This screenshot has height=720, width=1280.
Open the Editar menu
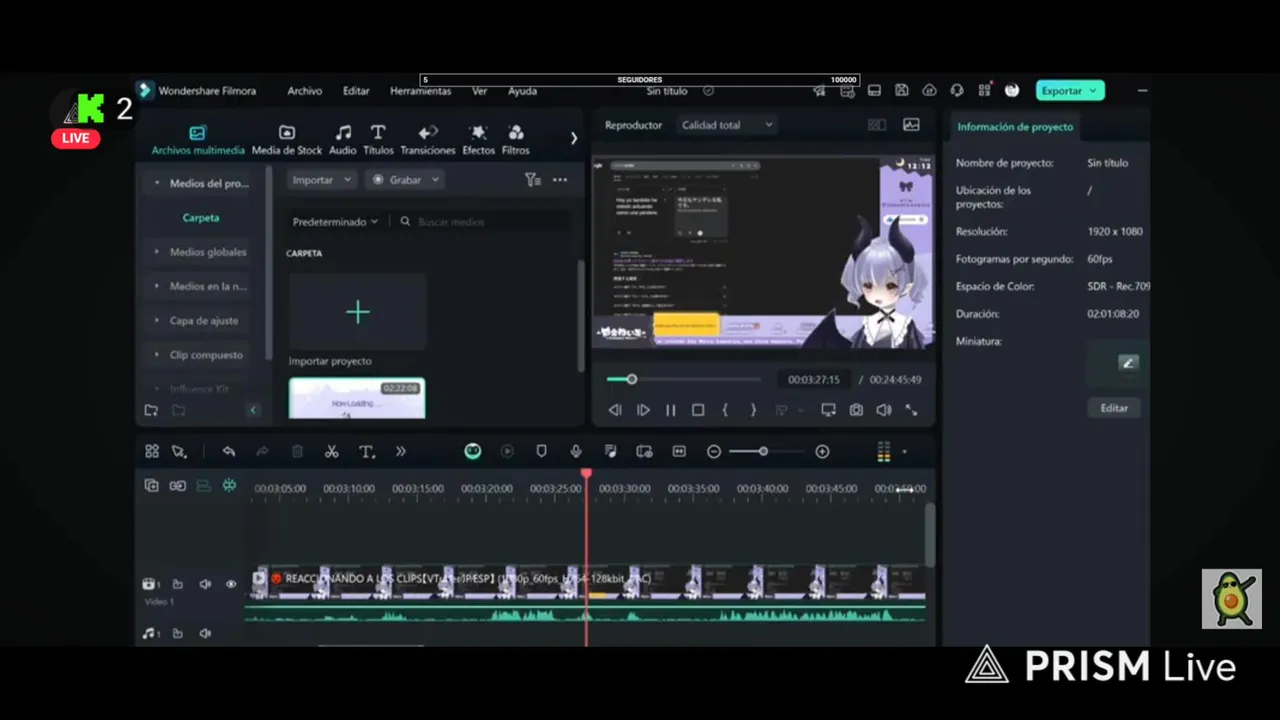tap(356, 91)
